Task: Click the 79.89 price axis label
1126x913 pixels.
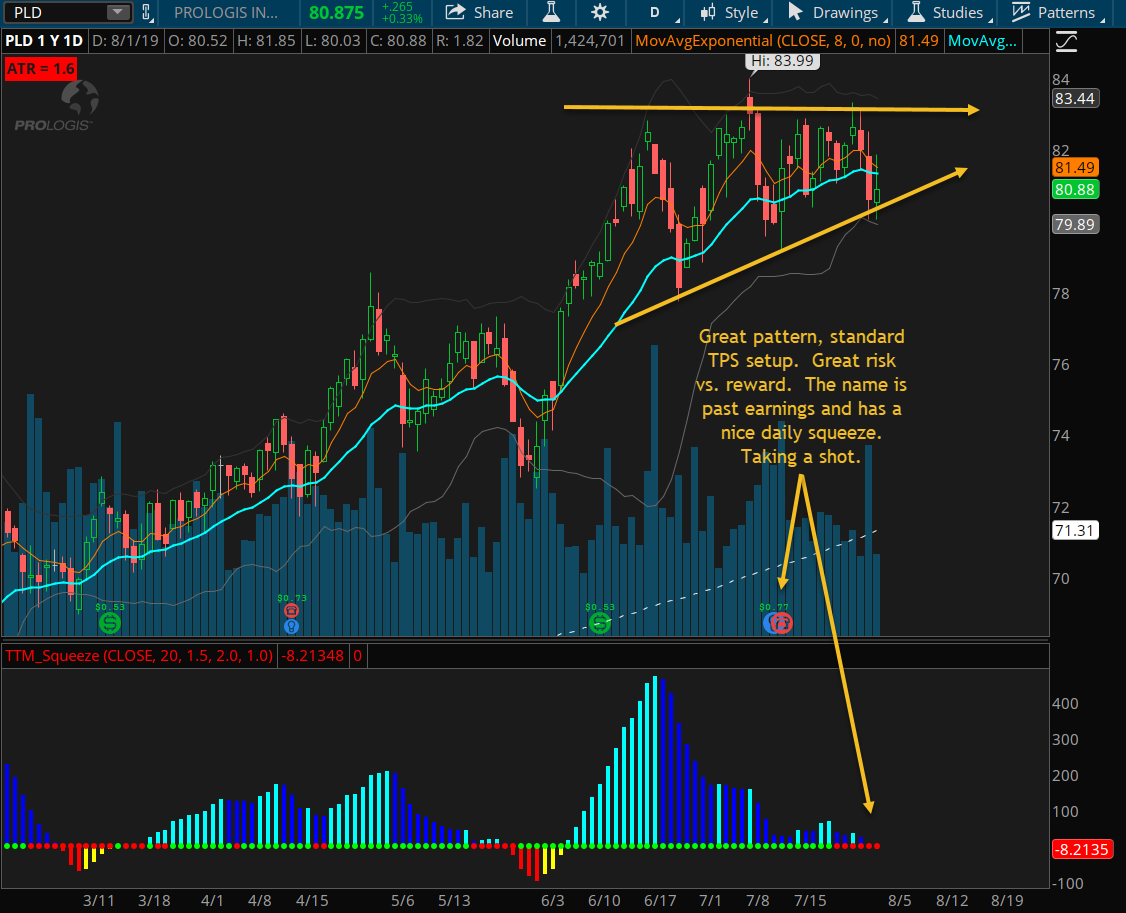Action: point(1074,224)
